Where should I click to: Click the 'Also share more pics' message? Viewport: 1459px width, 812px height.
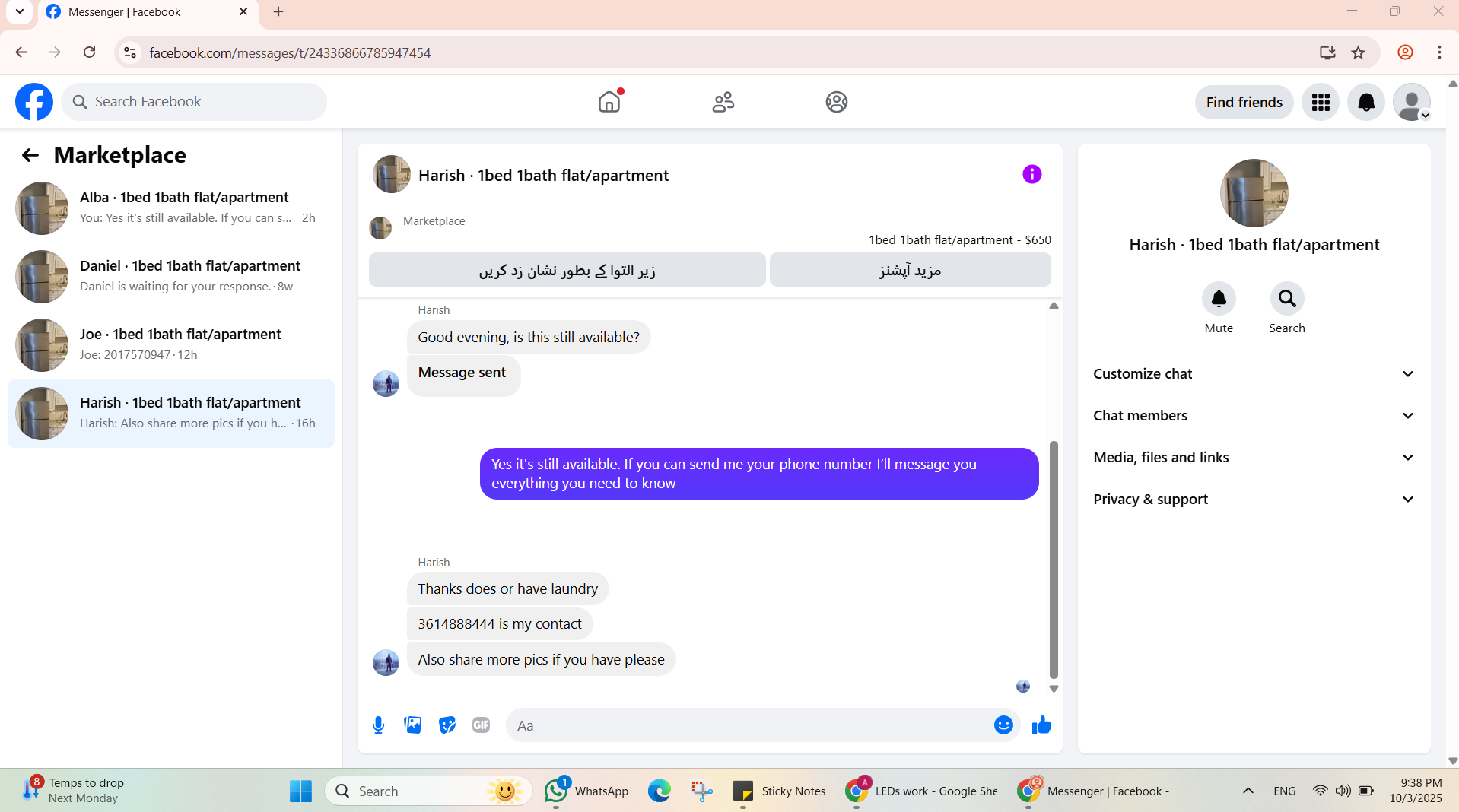(541, 660)
